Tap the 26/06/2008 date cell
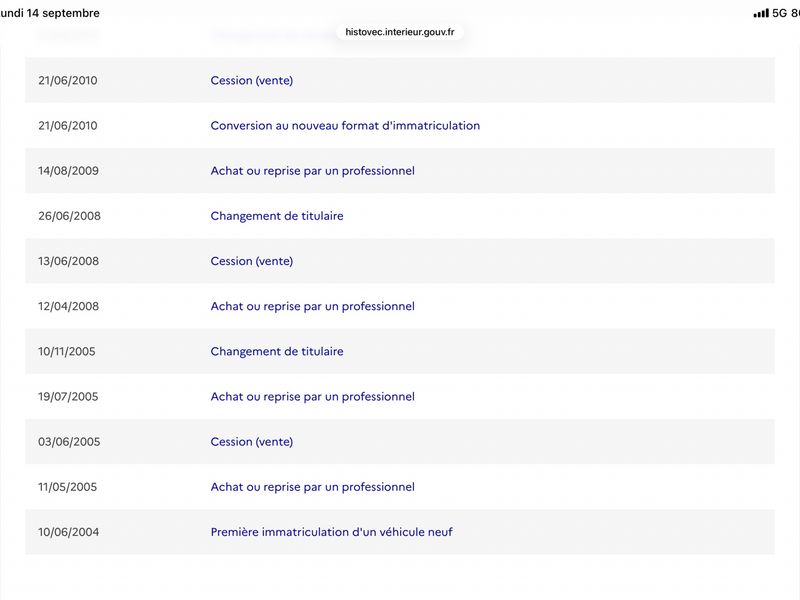This screenshot has width=800, height=600. pyautogui.click(x=69, y=216)
